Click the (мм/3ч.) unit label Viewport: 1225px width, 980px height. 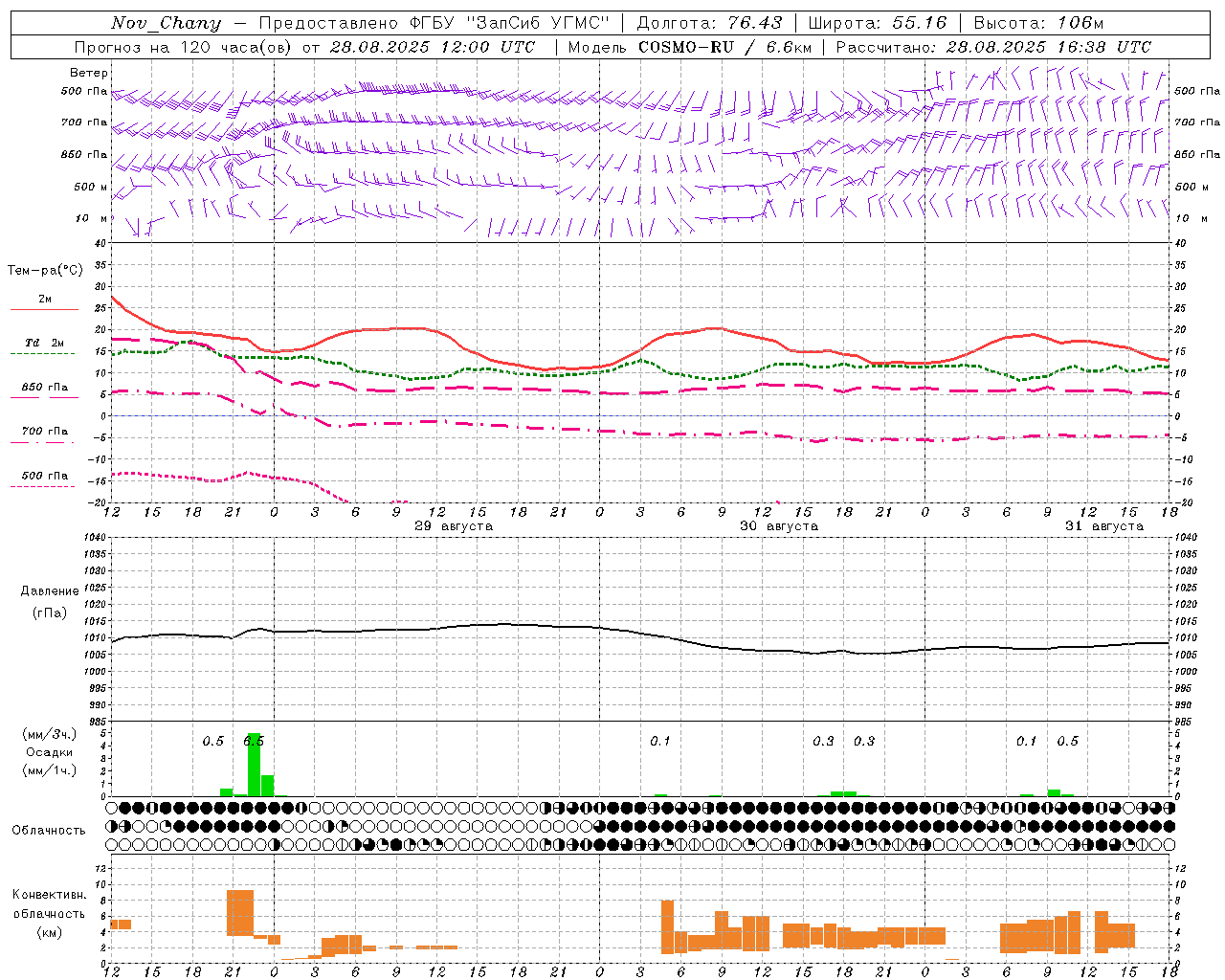(49, 735)
